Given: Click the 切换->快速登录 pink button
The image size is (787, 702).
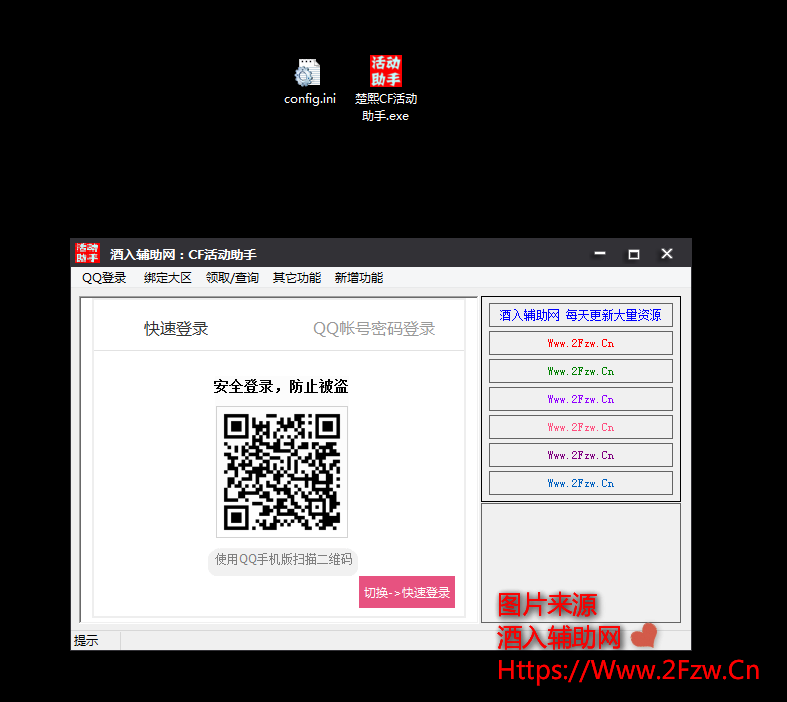Looking at the screenshot, I should (407, 592).
